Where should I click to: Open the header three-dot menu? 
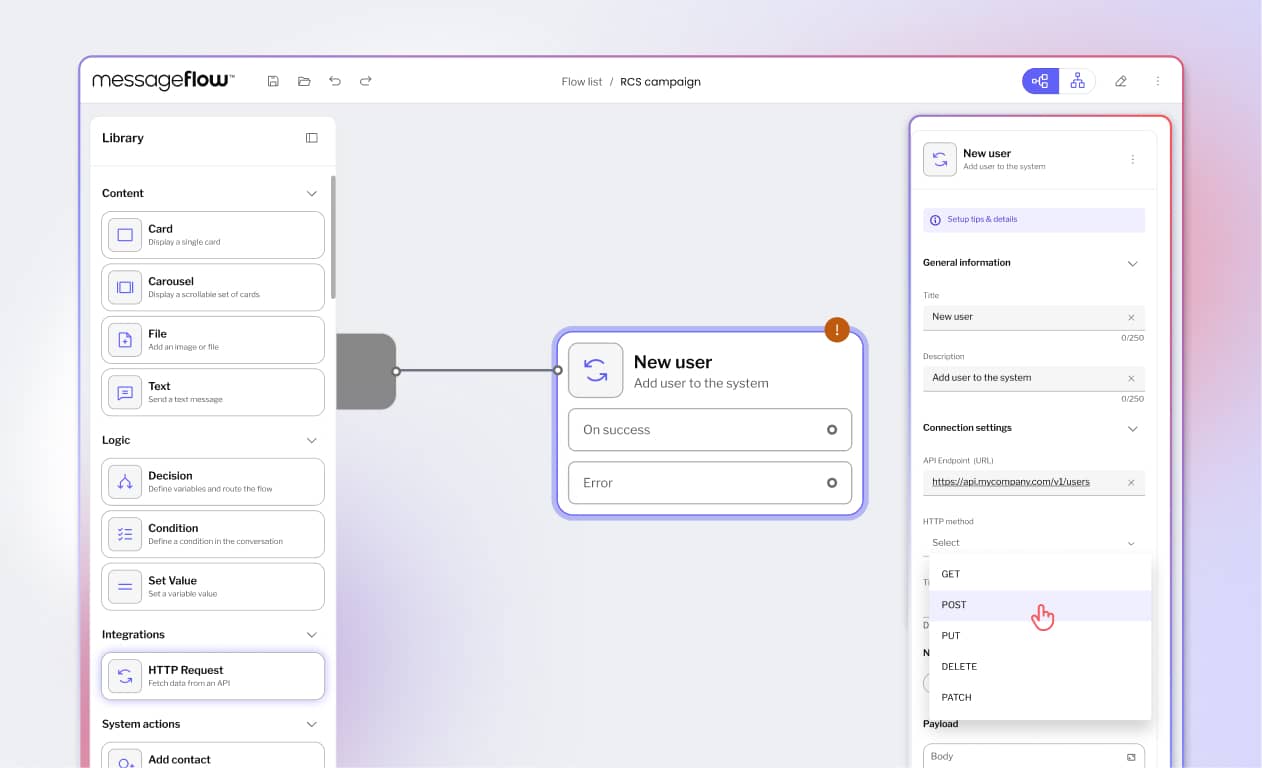pos(1158,81)
